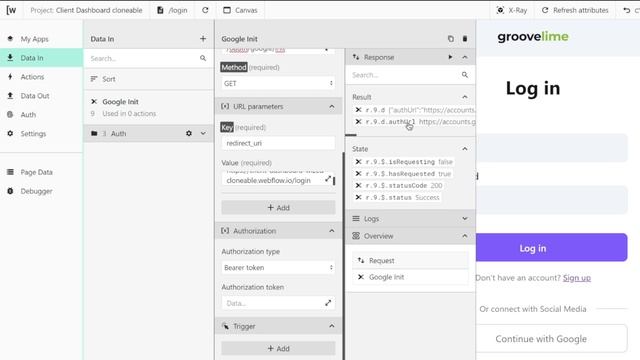Expand the Value field editor icon
The height and width of the screenshot is (360, 640).
pyautogui.click(x=328, y=179)
